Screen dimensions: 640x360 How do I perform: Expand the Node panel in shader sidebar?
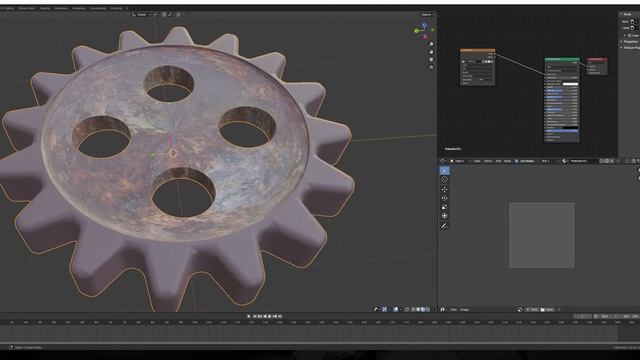click(626, 14)
